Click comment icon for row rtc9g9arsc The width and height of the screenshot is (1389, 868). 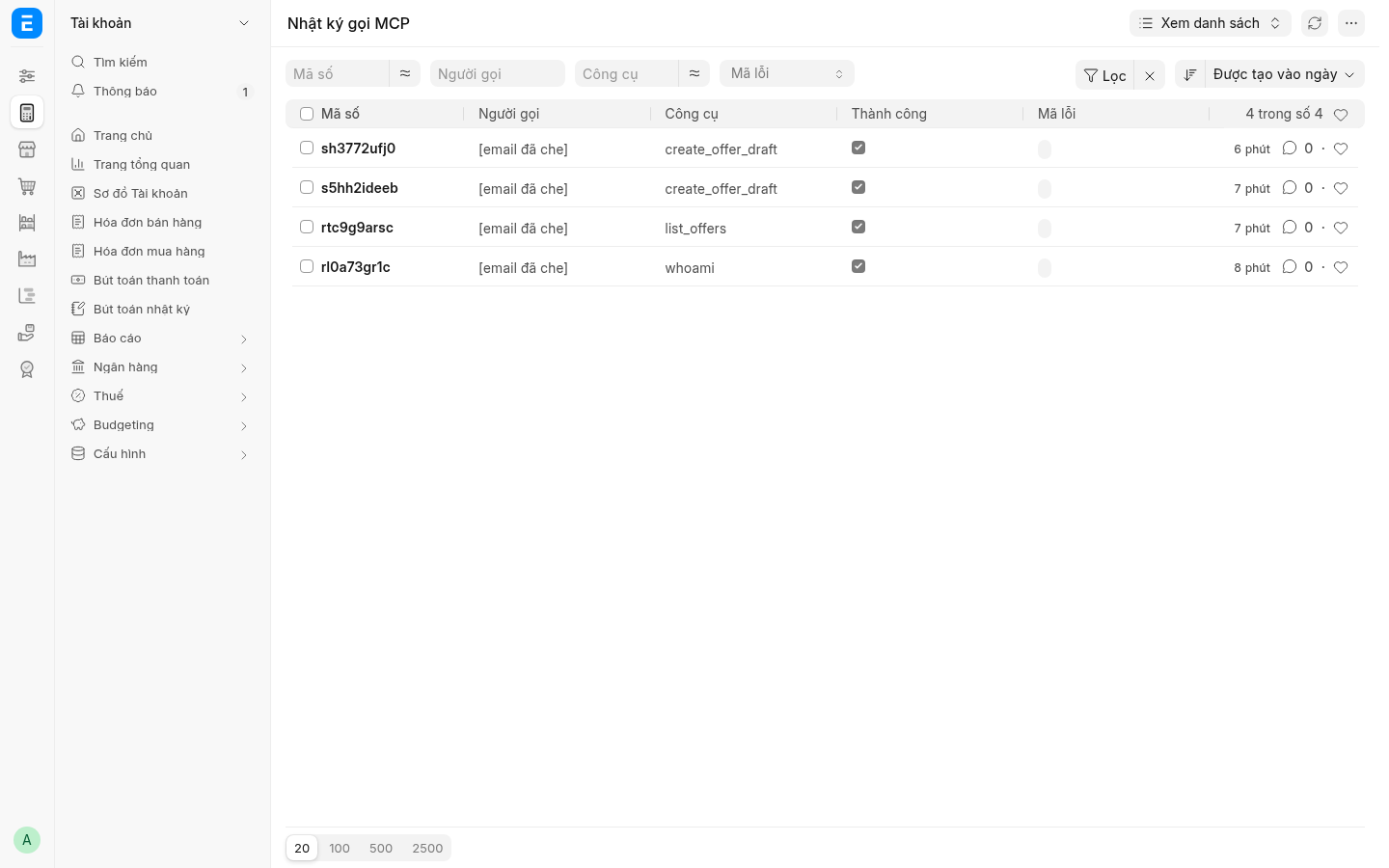1290,228
